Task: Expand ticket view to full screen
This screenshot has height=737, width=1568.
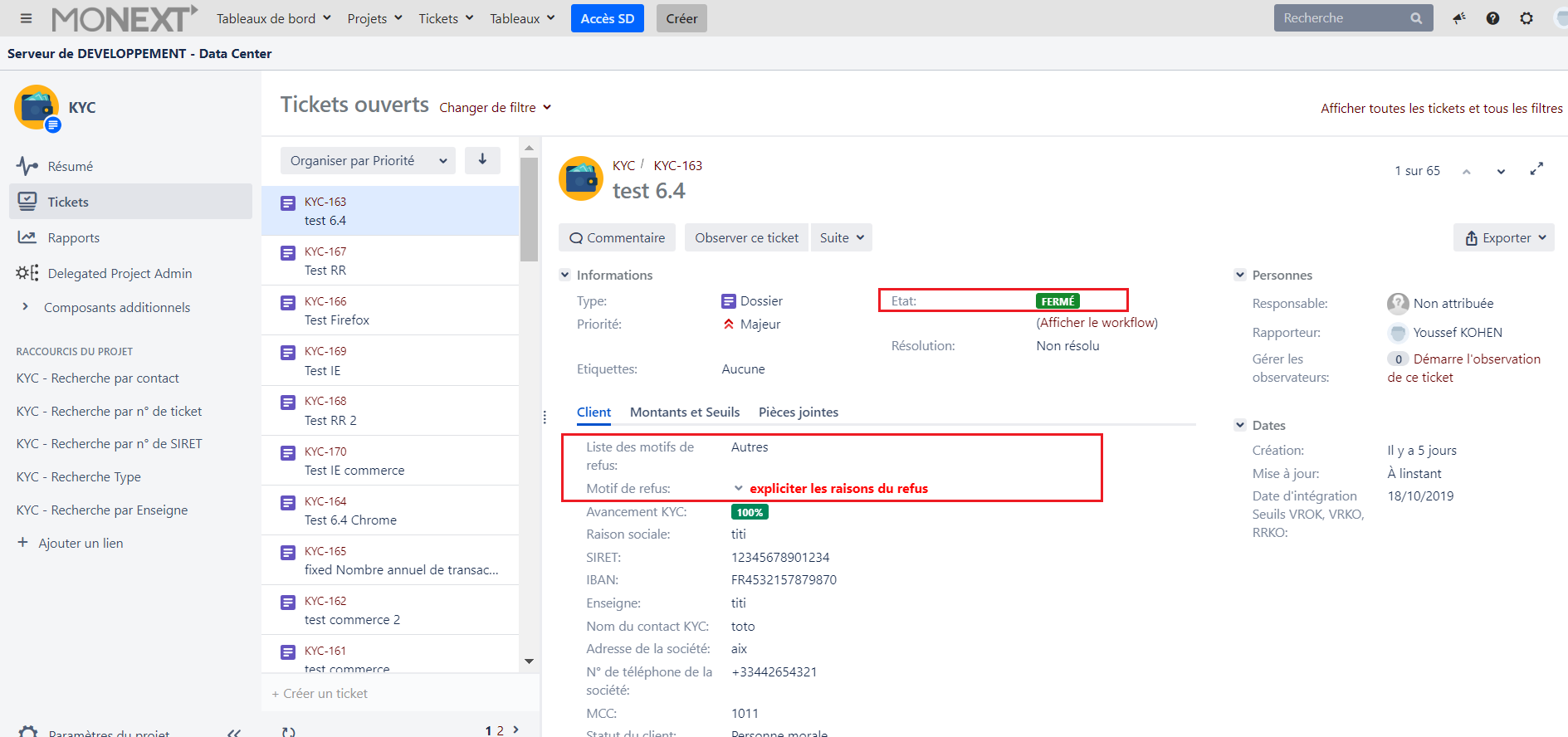Action: click(1536, 169)
